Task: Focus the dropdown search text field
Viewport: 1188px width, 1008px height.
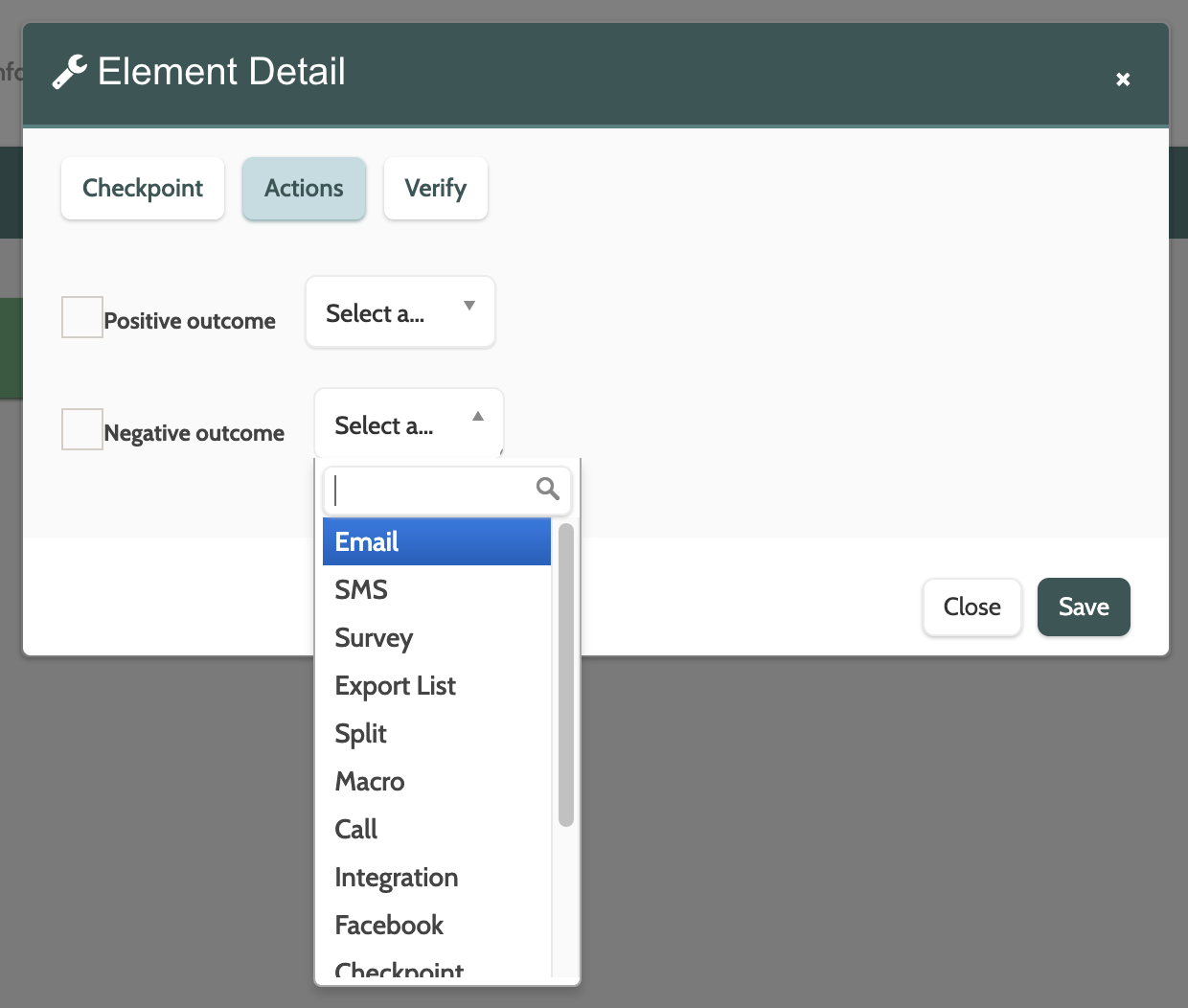Action: tap(431, 491)
